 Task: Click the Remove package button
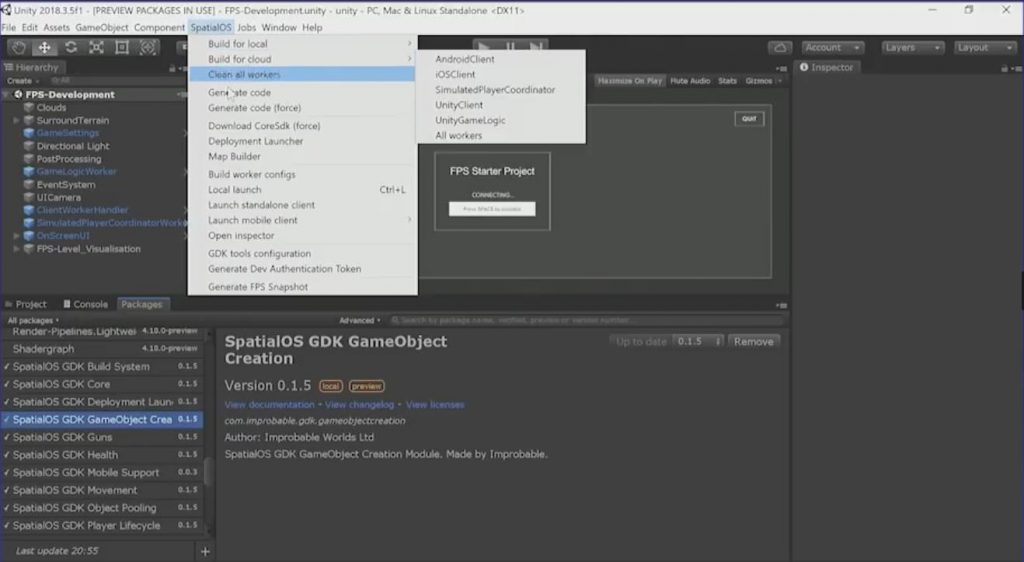tap(753, 341)
